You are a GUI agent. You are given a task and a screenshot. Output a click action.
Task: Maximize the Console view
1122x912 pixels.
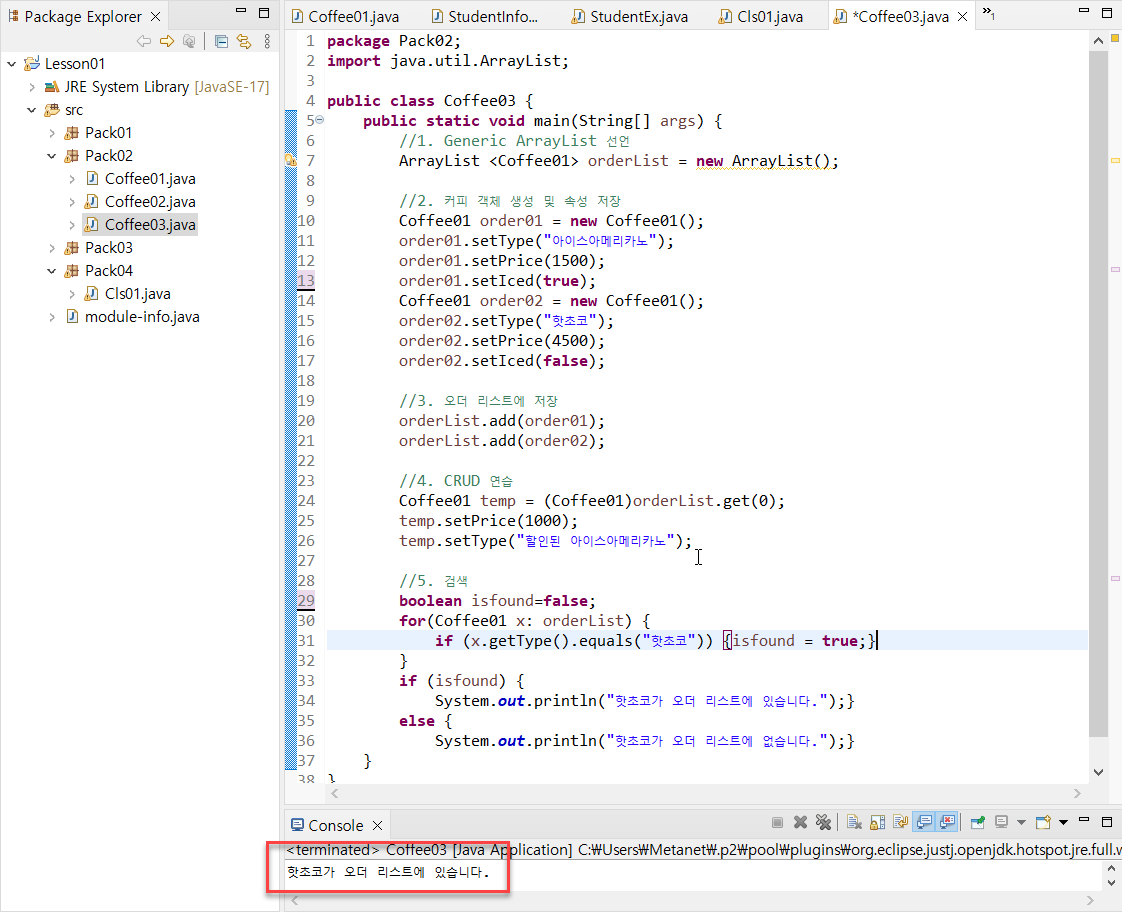click(x=1107, y=822)
